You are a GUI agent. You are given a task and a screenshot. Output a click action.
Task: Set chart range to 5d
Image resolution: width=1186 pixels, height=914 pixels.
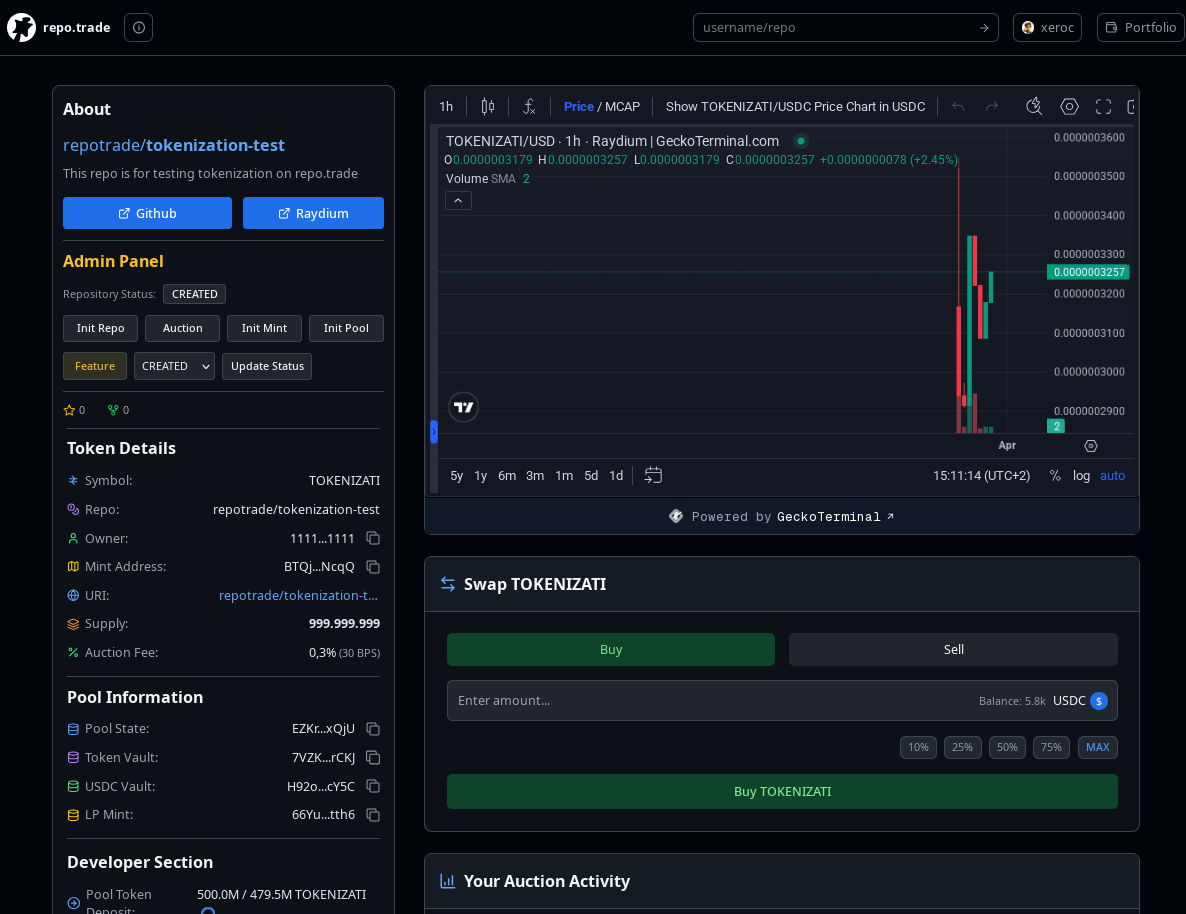click(x=591, y=475)
